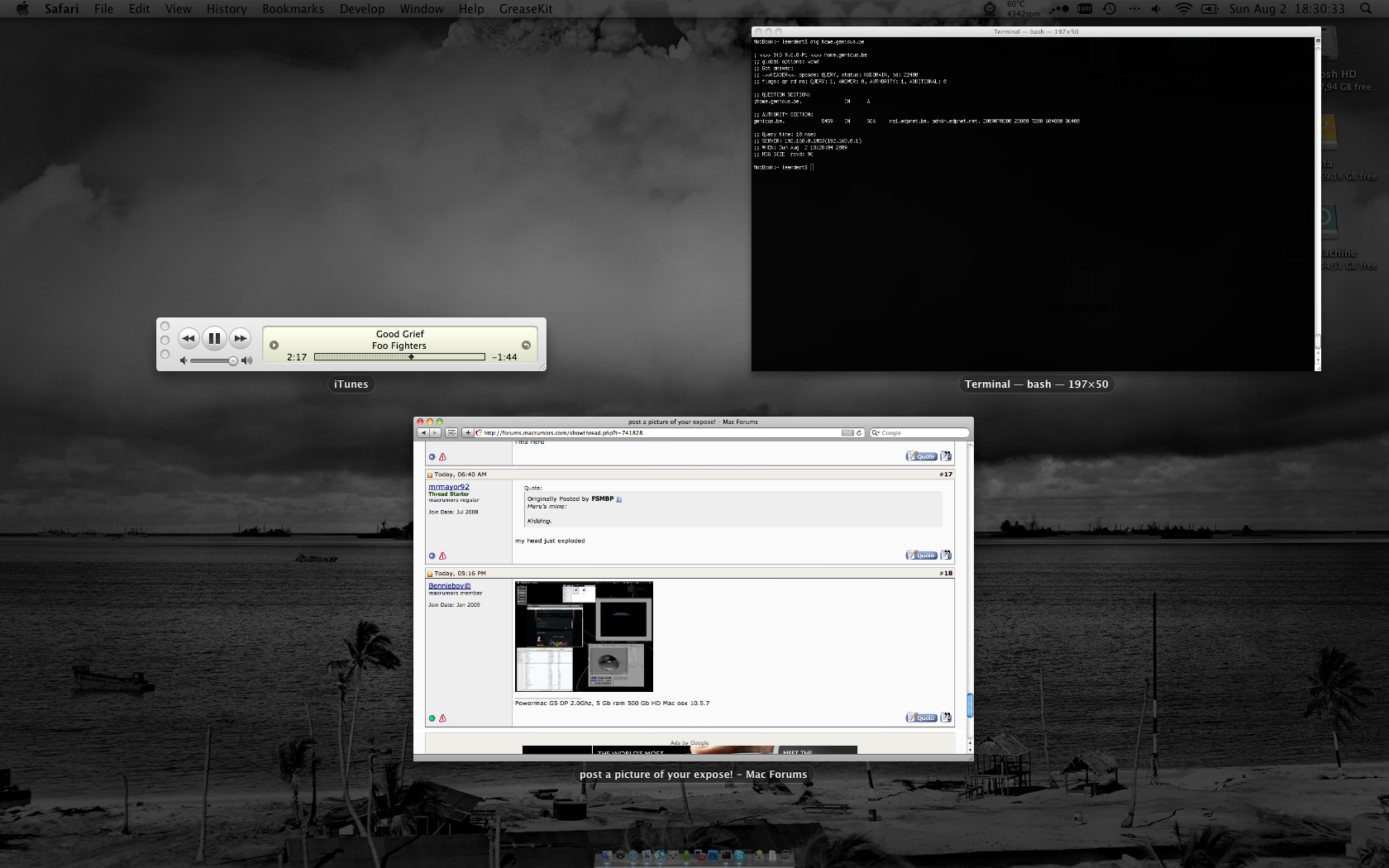This screenshot has height=868, width=1389.
Task: Click the Safari address bar URL
Action: click(x=563, y=432)
